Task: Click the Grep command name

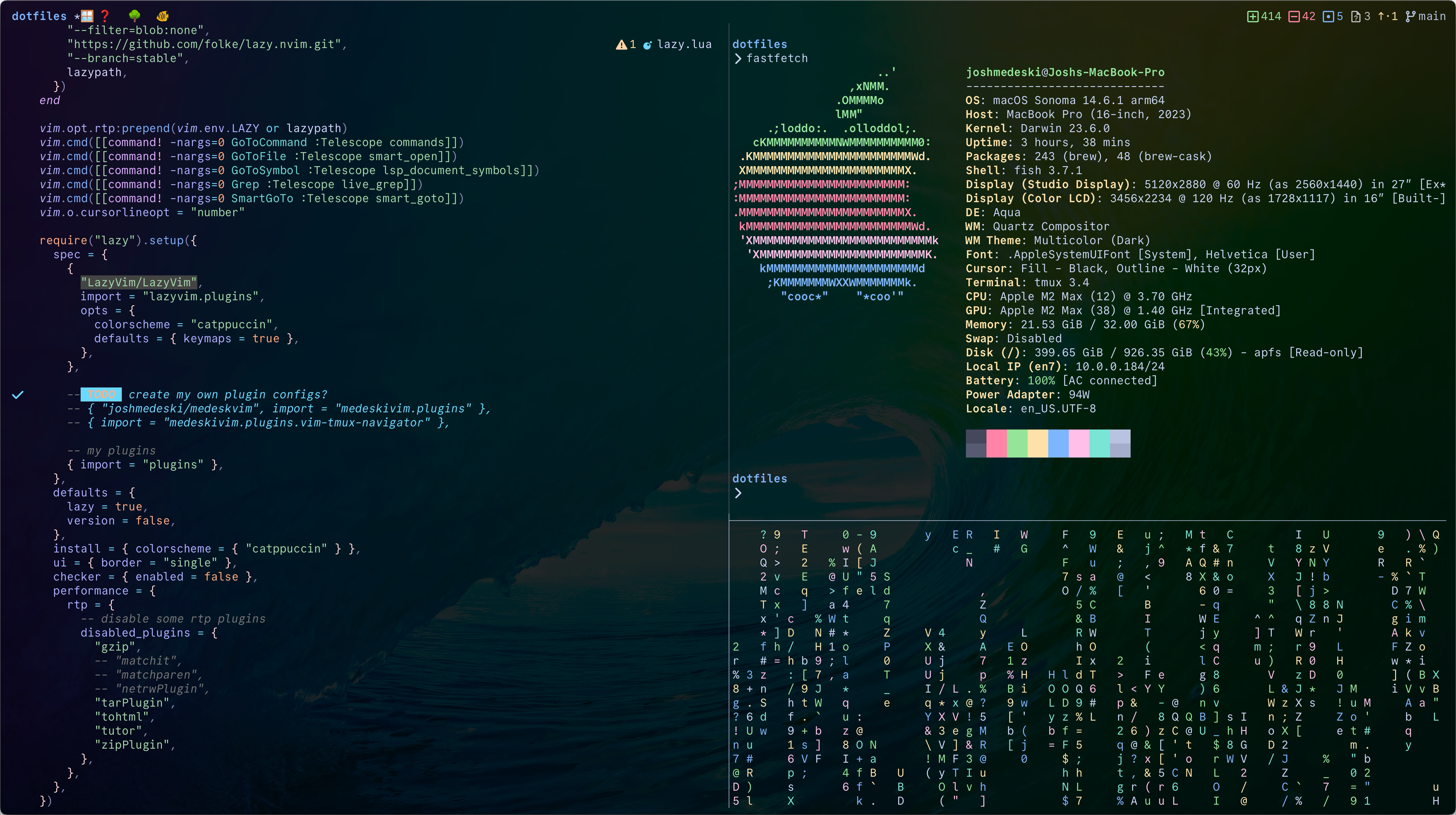Action: pos(245,184)
